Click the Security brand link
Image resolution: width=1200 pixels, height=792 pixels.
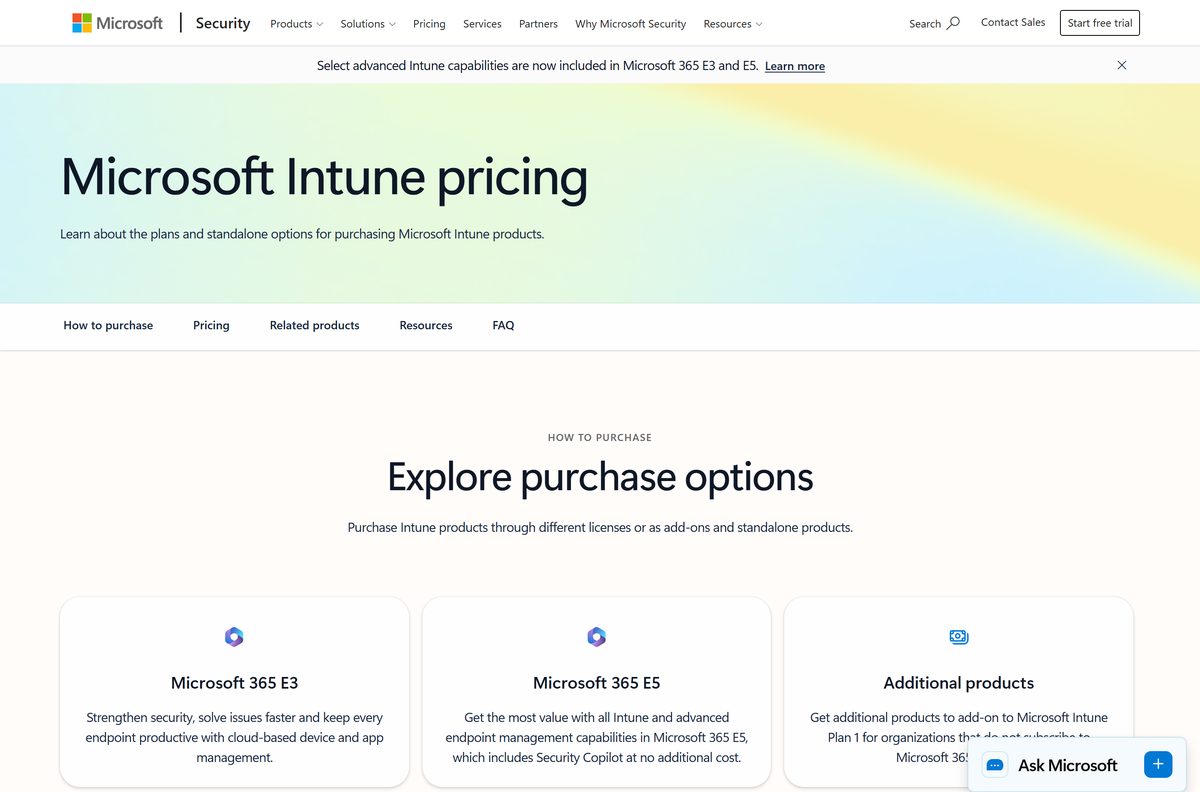tap(223, 22)
